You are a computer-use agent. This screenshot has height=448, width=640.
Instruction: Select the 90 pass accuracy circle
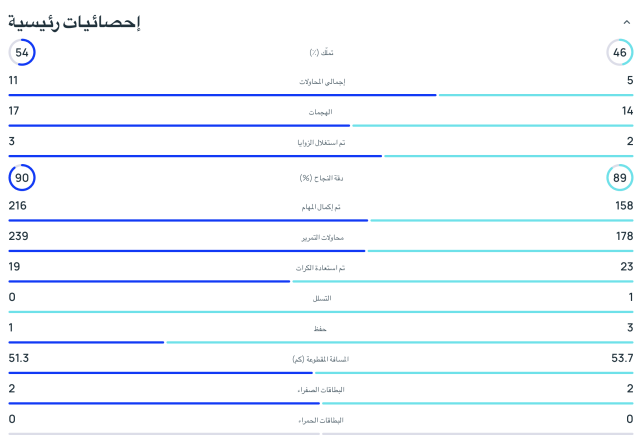point(22,178)
